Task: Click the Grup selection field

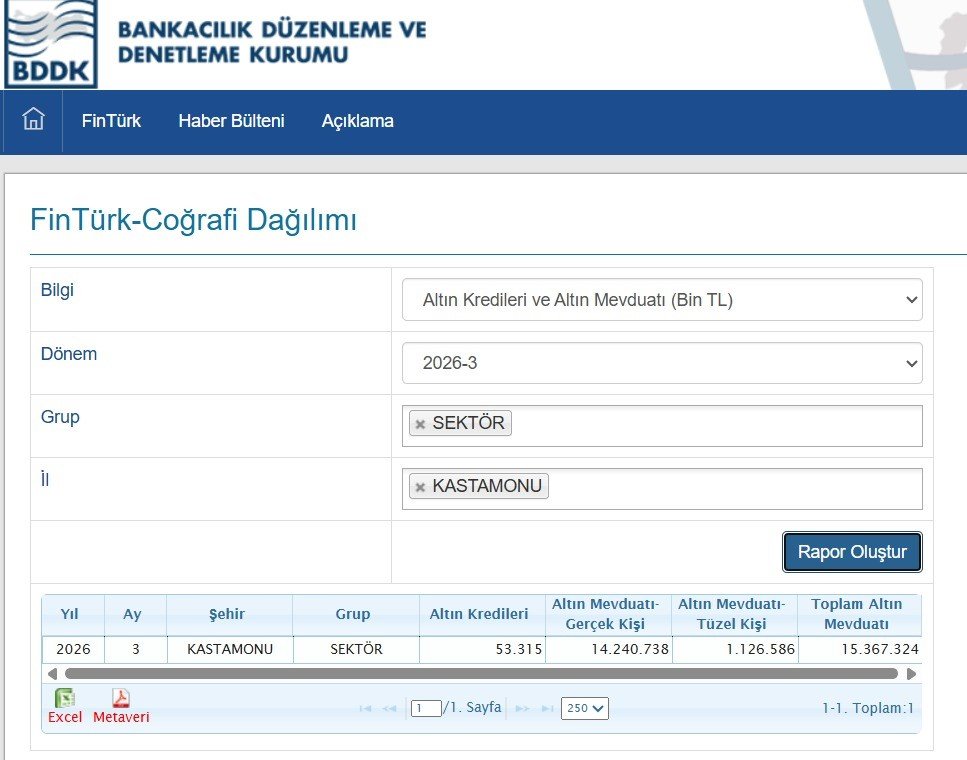Action: point(662,426)
